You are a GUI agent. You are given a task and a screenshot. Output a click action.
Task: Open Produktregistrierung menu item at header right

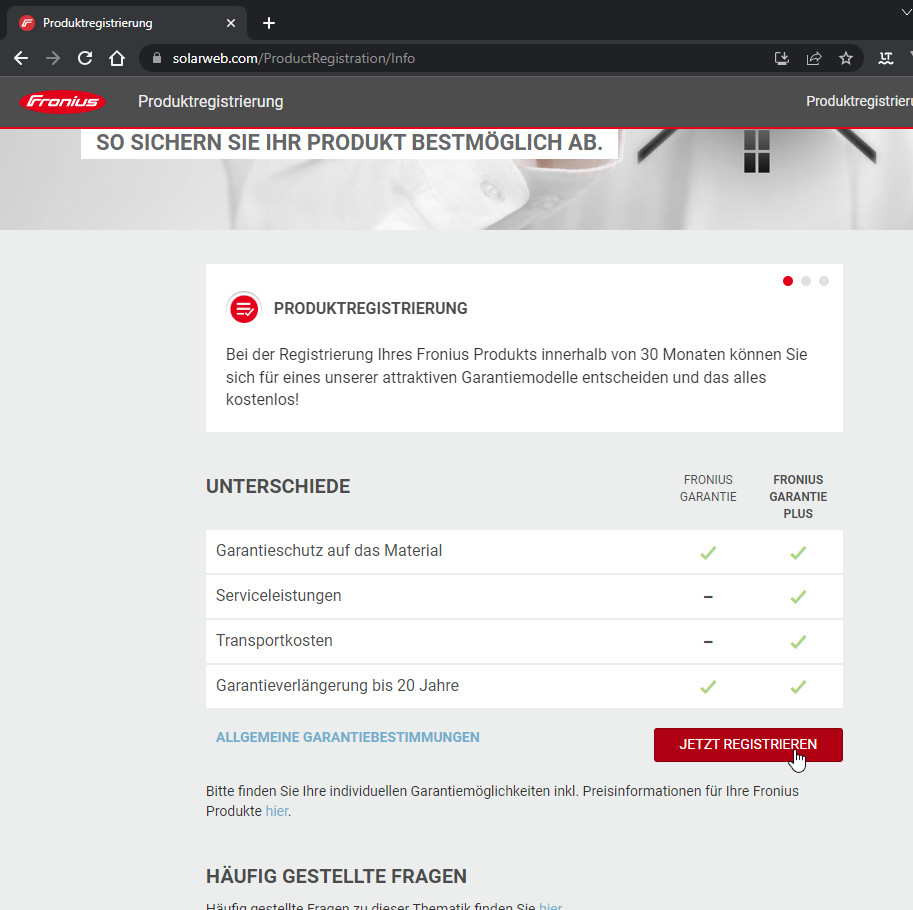pyautogui.click(x=858, y=102)
